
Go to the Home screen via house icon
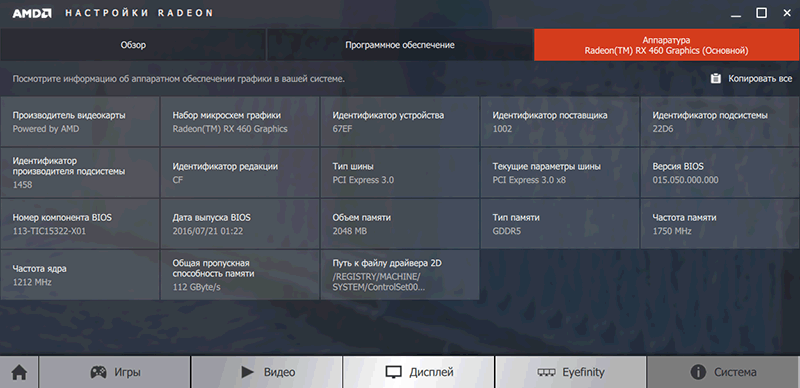tap(19, 372)
